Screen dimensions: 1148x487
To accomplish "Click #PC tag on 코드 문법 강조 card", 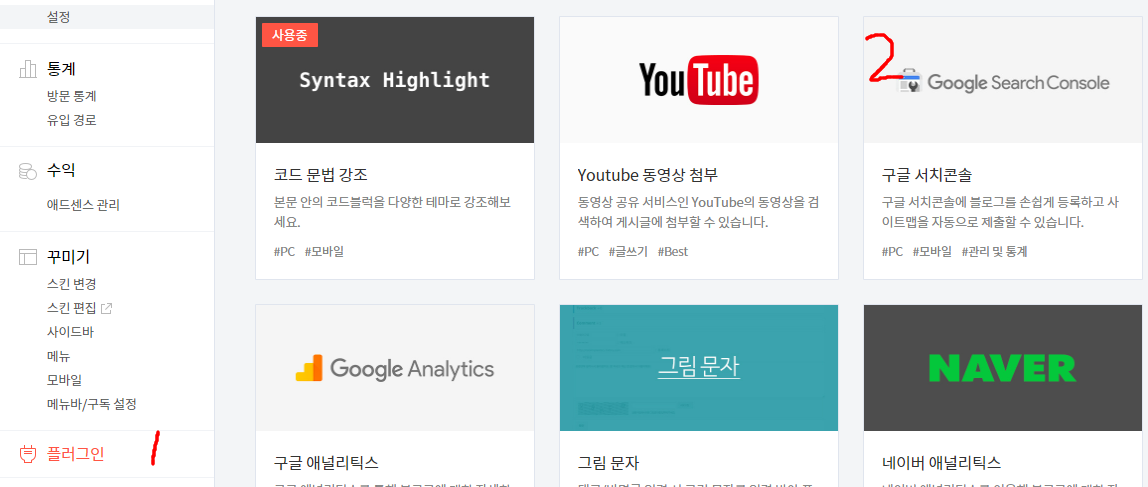I will pyautogui.click(x=284, y=252).
